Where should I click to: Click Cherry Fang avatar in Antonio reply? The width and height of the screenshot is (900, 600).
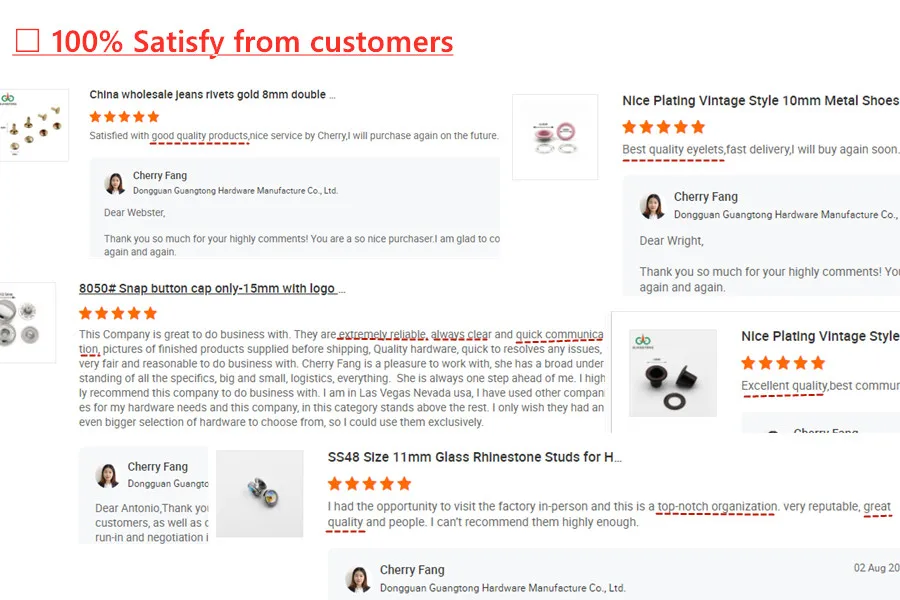[108, 474]
